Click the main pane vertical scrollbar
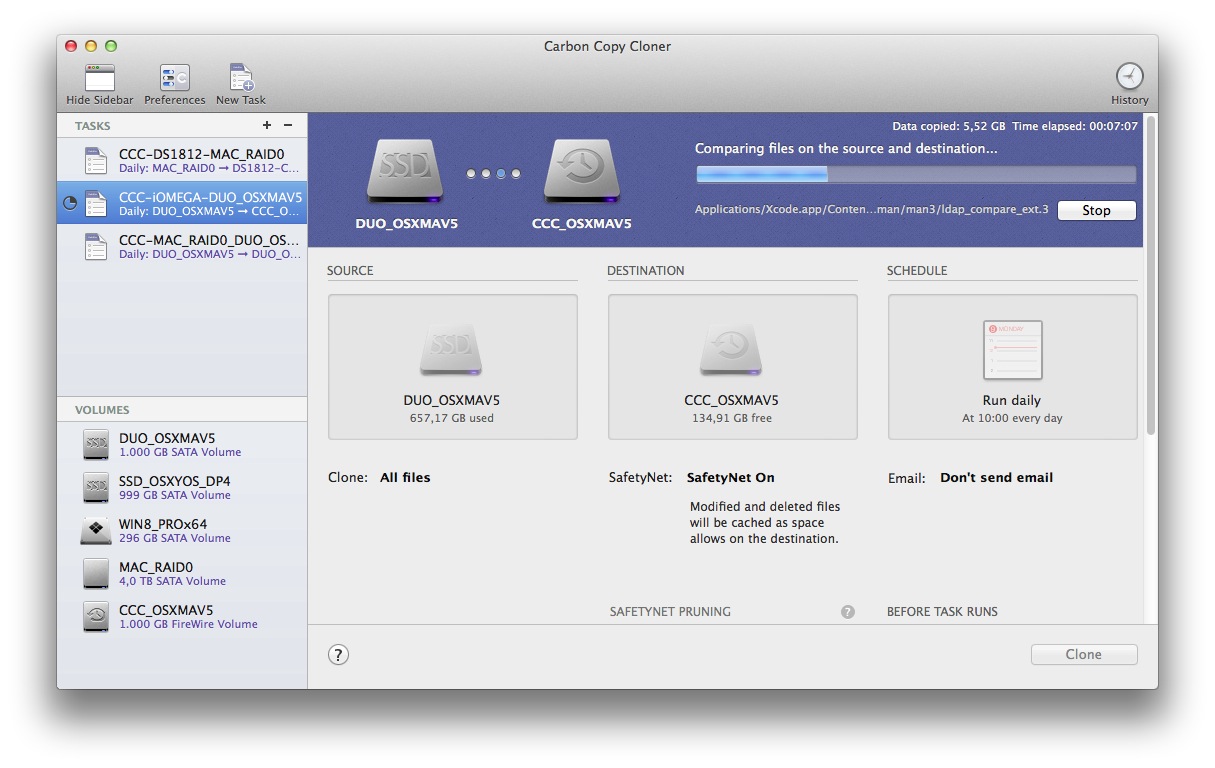 (1150, 275)
